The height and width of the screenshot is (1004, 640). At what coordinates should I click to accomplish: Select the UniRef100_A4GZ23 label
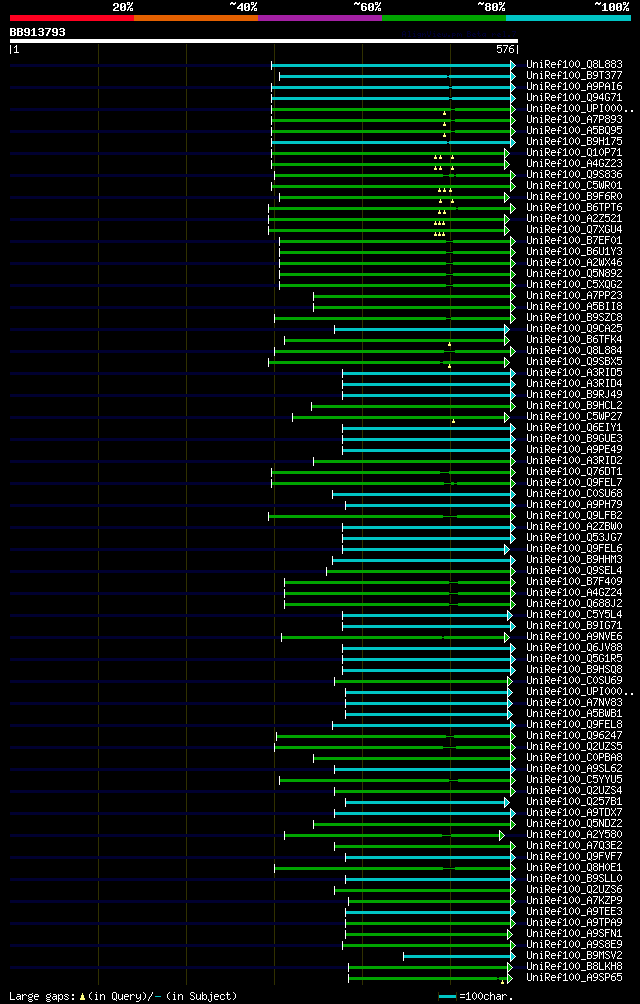pos(574,163)
